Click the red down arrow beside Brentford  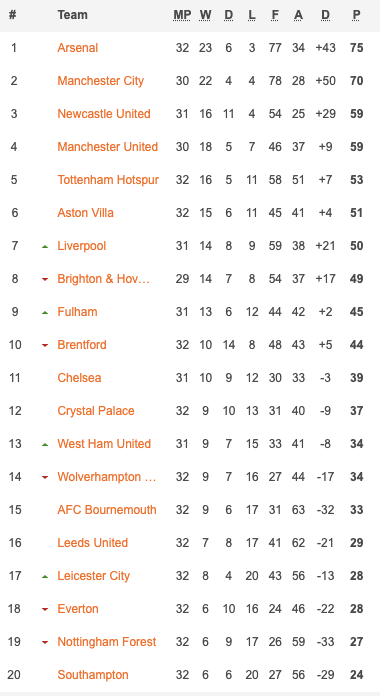pyautogui.click(x=45, y=345)
